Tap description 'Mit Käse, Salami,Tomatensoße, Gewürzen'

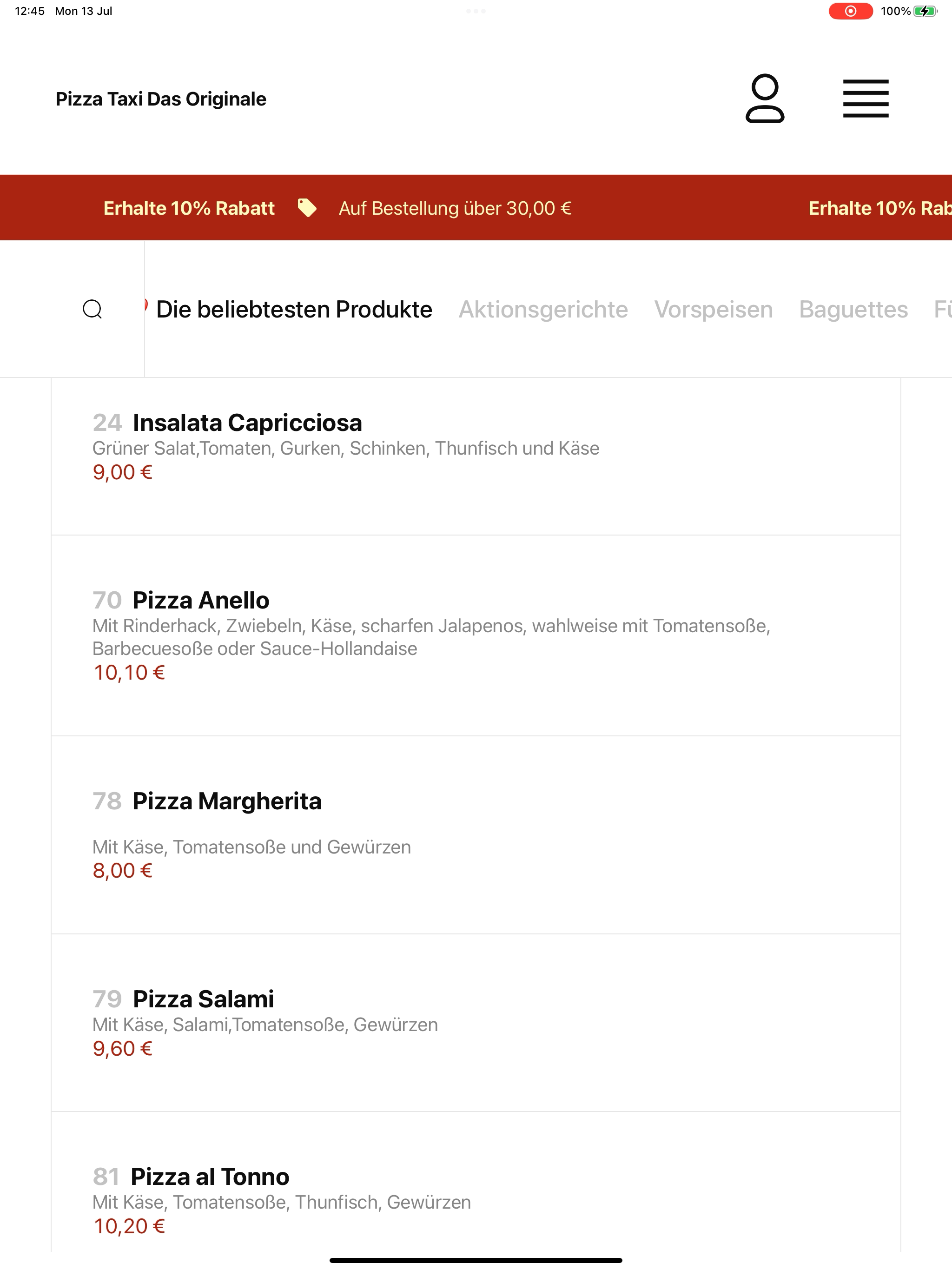[x=264, y=1025]
